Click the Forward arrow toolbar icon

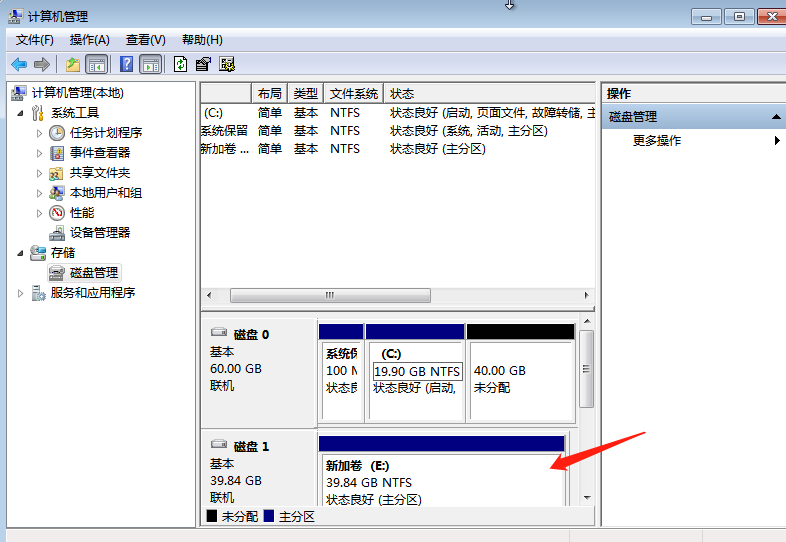coord(42,64)
